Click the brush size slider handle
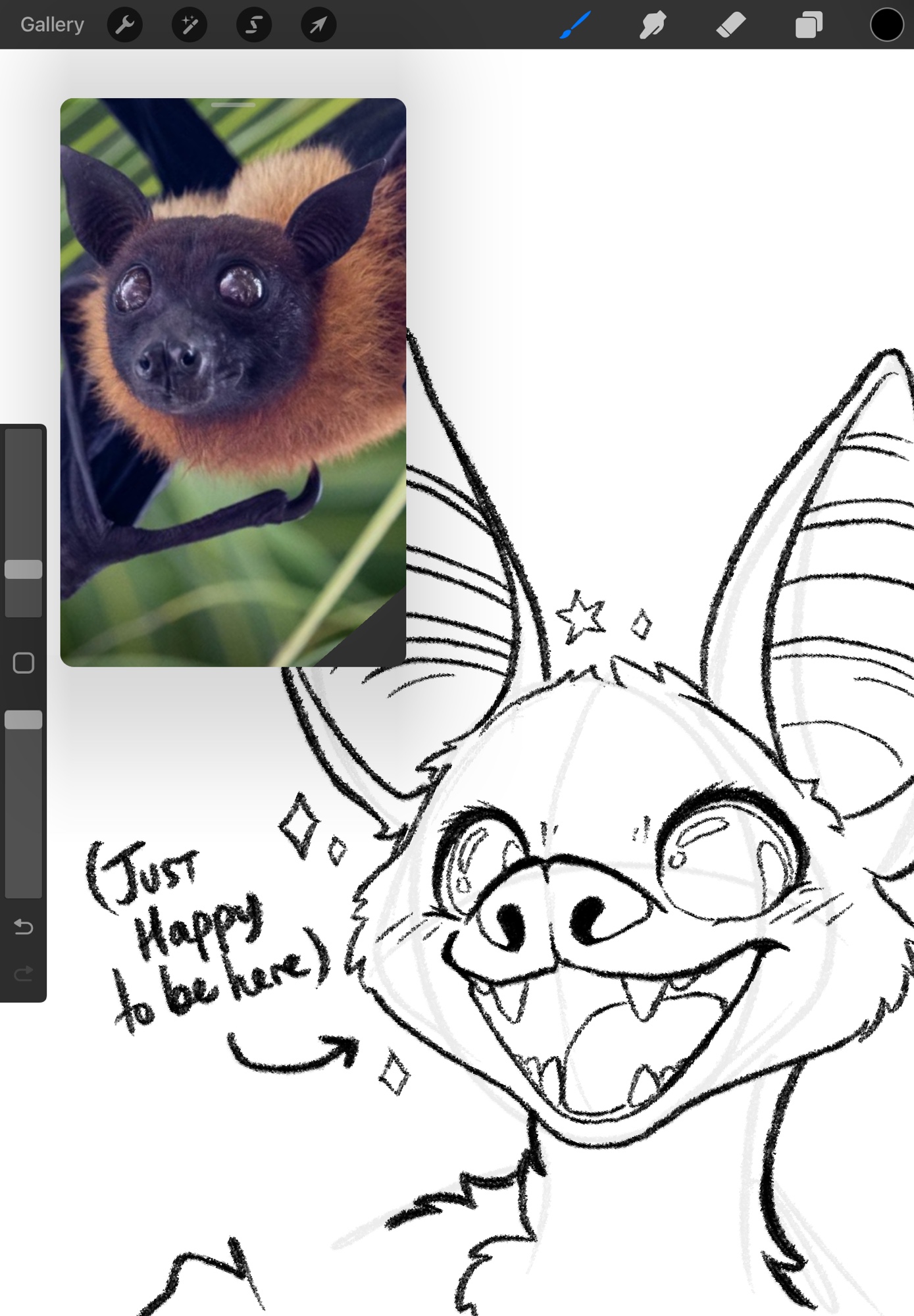The height and width of the screenshot is (1316, 914). click(x=24, y=569)
